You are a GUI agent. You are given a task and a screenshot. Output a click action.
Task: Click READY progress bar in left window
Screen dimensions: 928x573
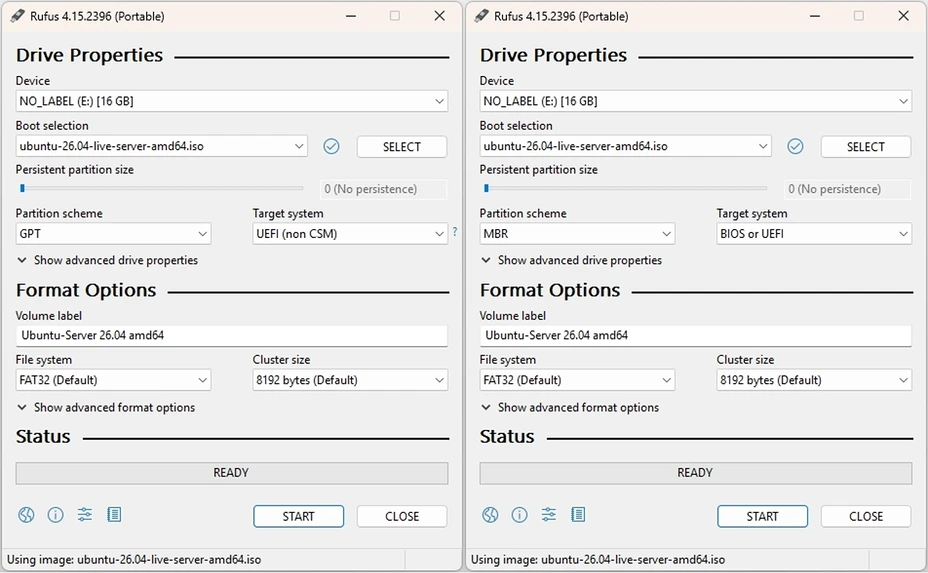pyautogui.click(x=231, y=473)
